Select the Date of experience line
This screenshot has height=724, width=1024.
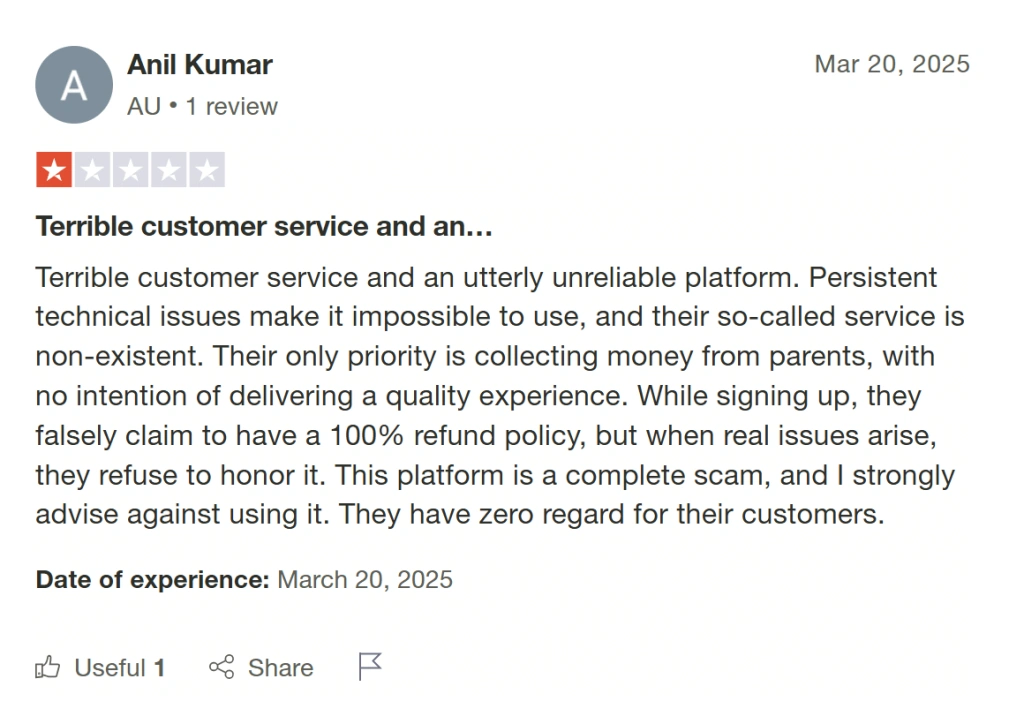pos(244,579)
